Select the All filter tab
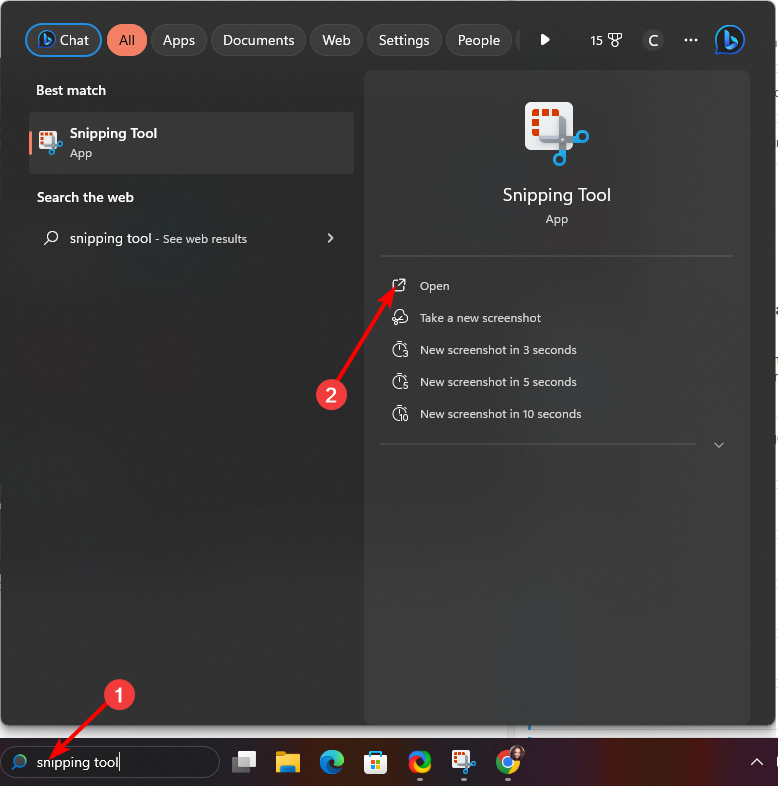Image resolution: width=778 pixels, height=786 pixels. [x=127, y=40]
